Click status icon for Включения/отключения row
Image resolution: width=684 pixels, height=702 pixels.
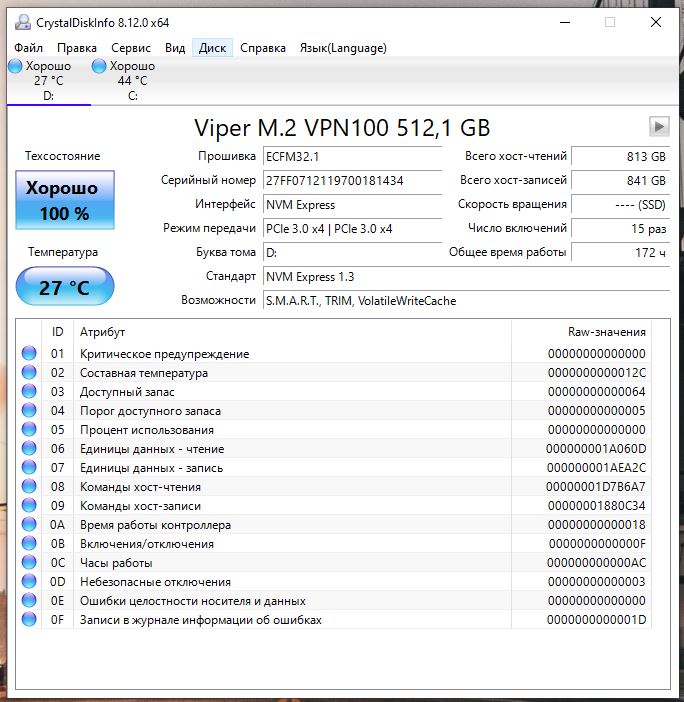coord(29,544)
